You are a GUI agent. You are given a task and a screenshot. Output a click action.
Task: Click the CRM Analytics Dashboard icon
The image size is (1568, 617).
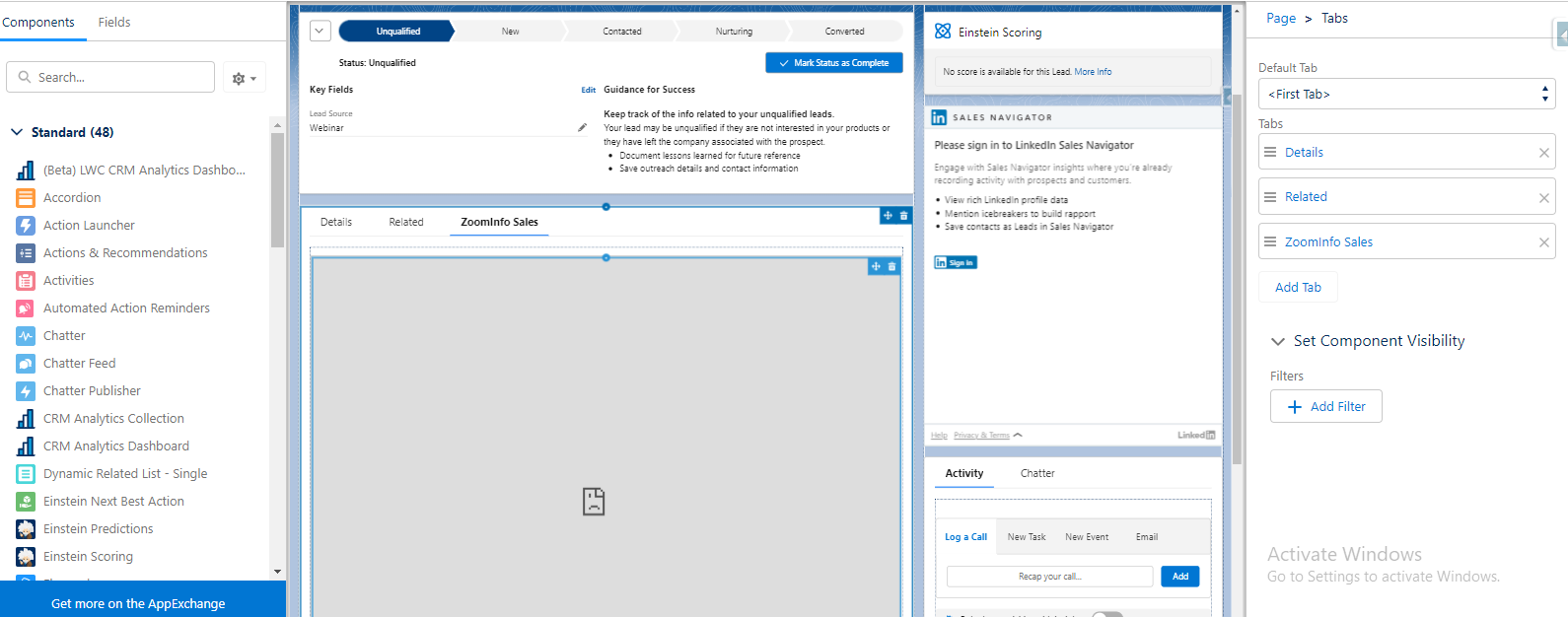[26, 446]
